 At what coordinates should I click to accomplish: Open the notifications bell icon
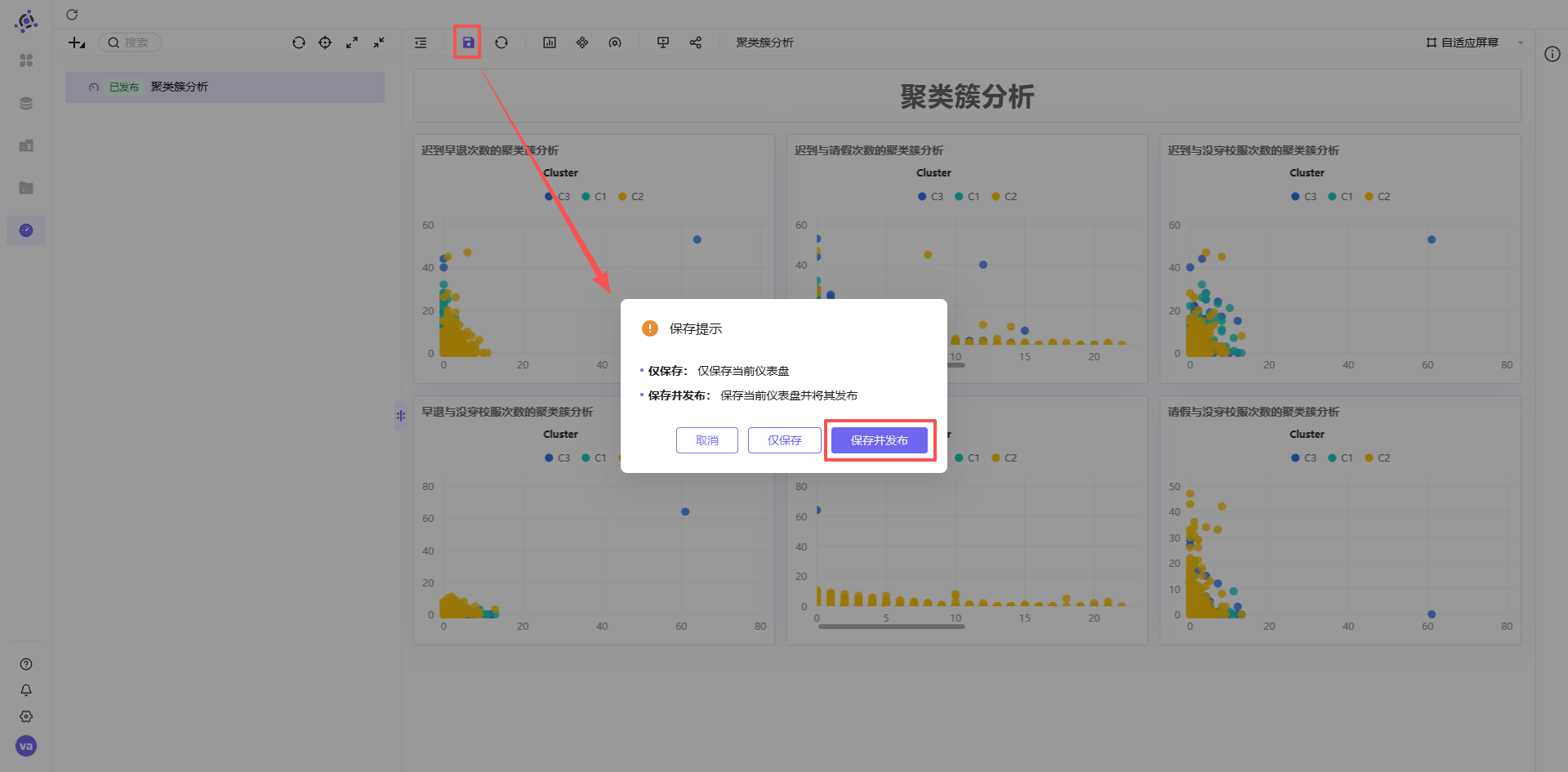click(x=26, y=690)
